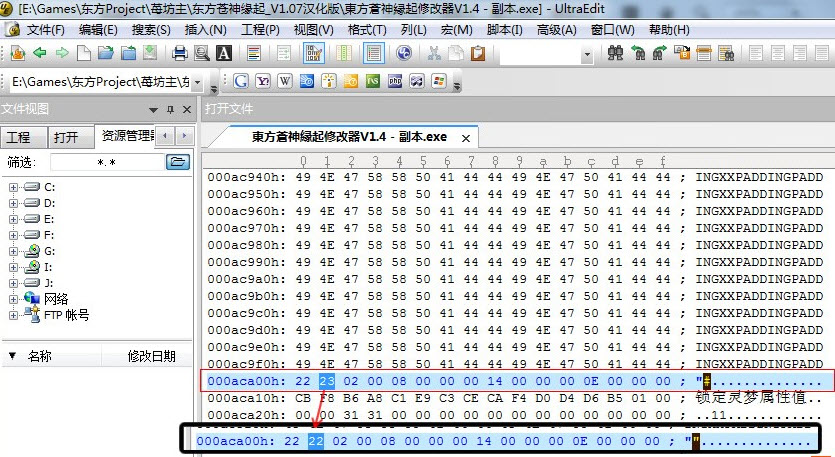Image resolution: width=835 pixels, height=457 pixels.
Task: Expand the 网络 network node
Action: [13, 299]
